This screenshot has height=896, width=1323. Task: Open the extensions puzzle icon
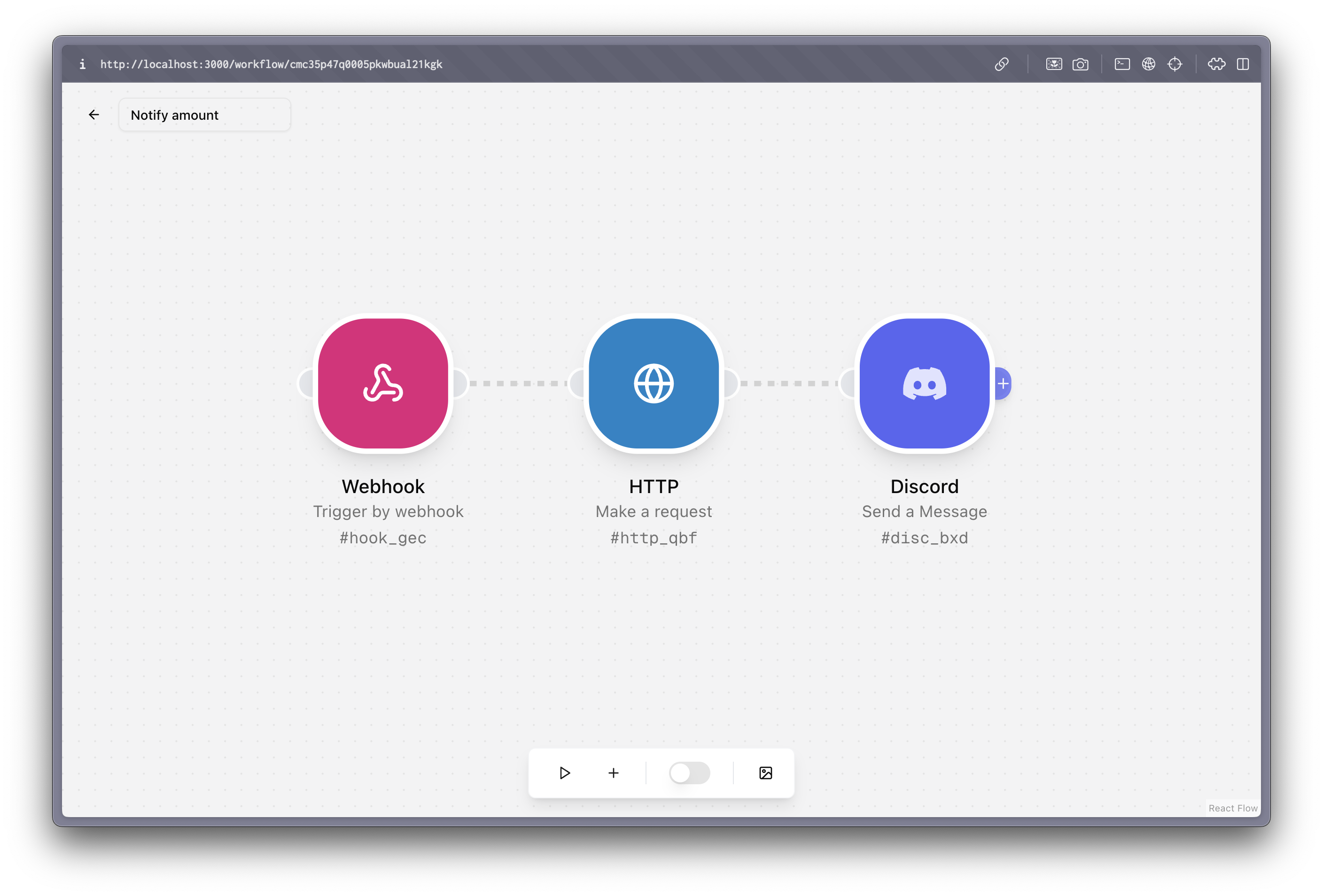pyautogui.click(x=1216, y=64)
